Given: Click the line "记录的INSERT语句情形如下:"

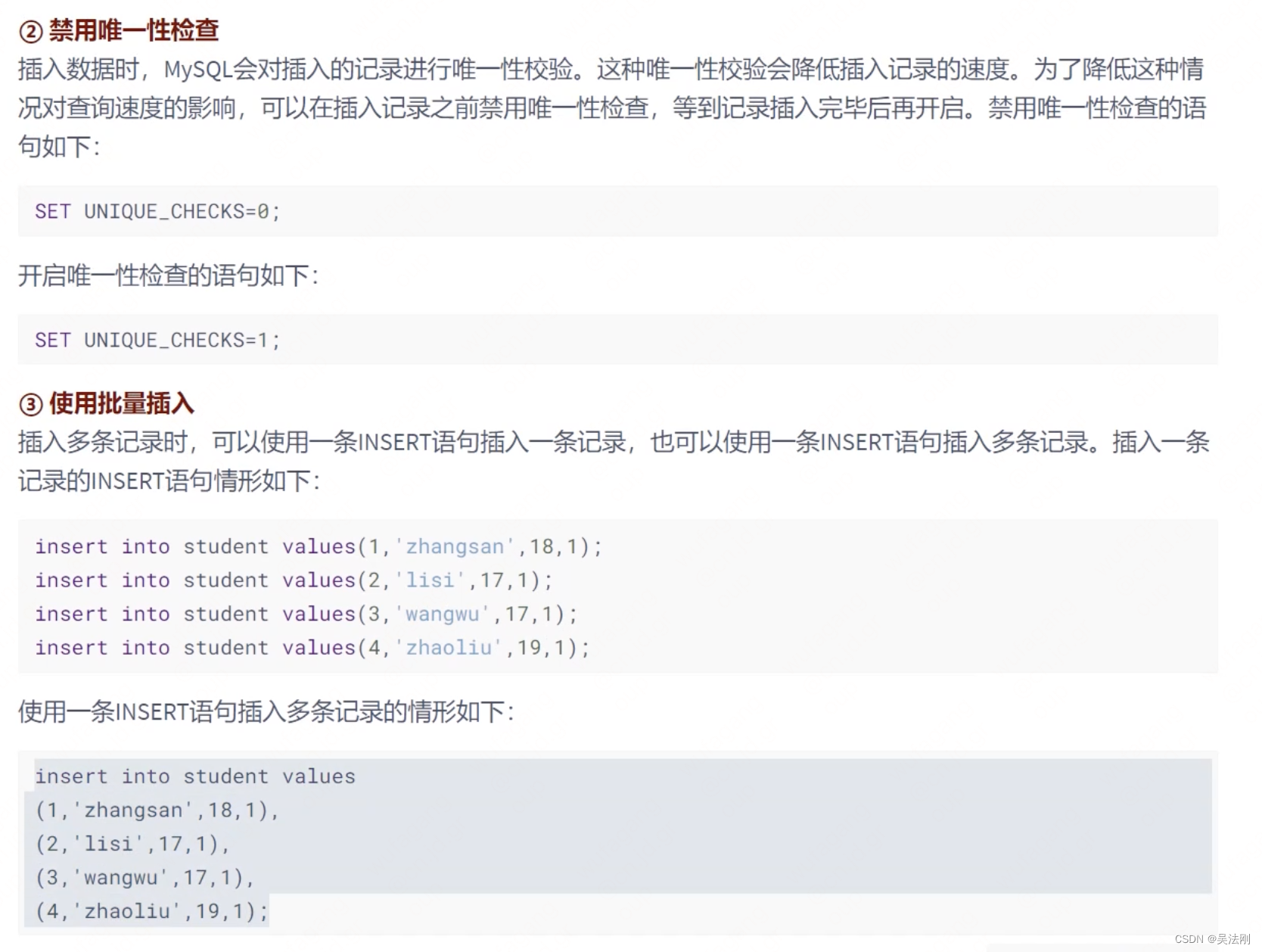Looking at the screenshot, I should [169, 481].
